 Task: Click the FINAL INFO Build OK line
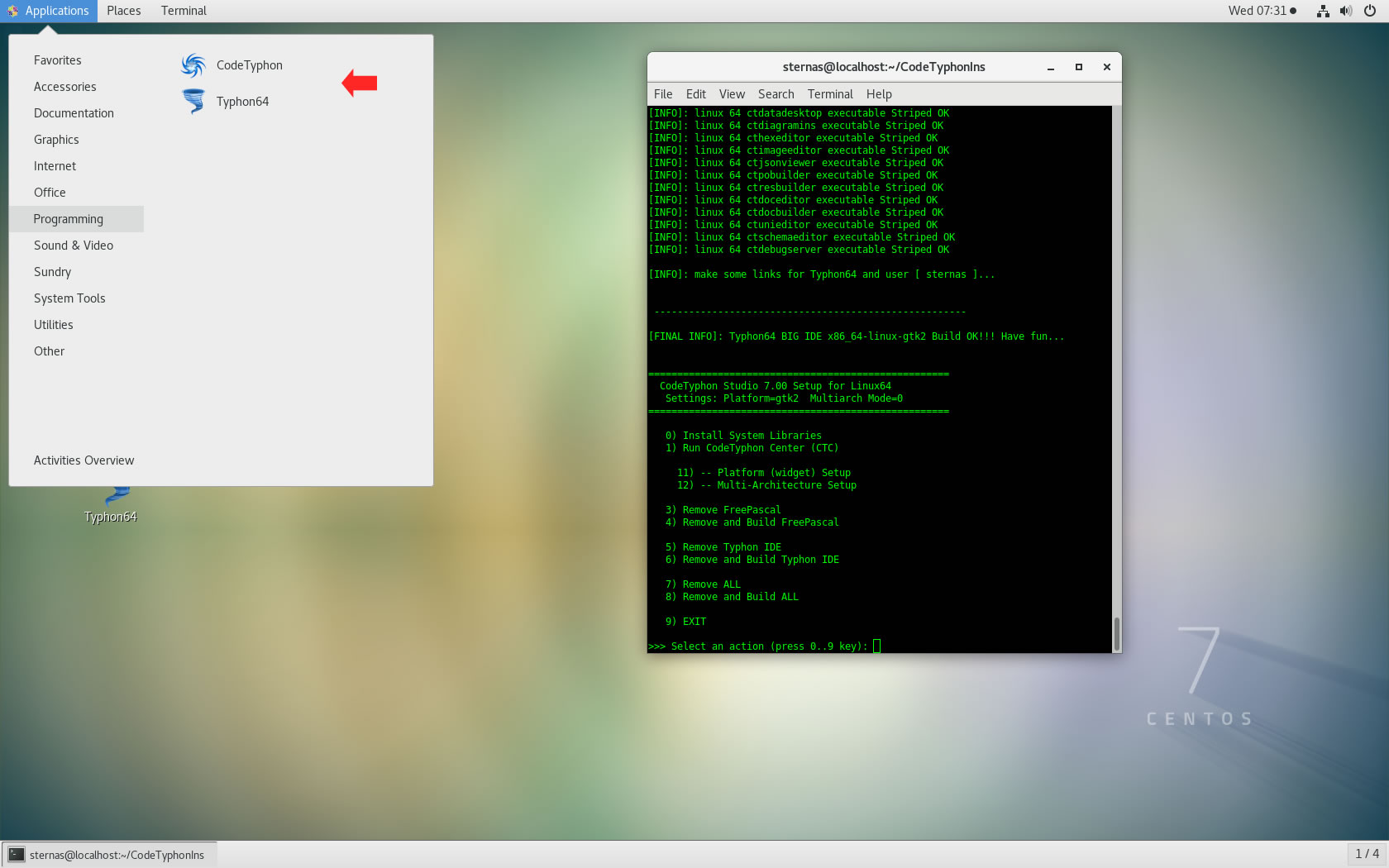(857, 336)
